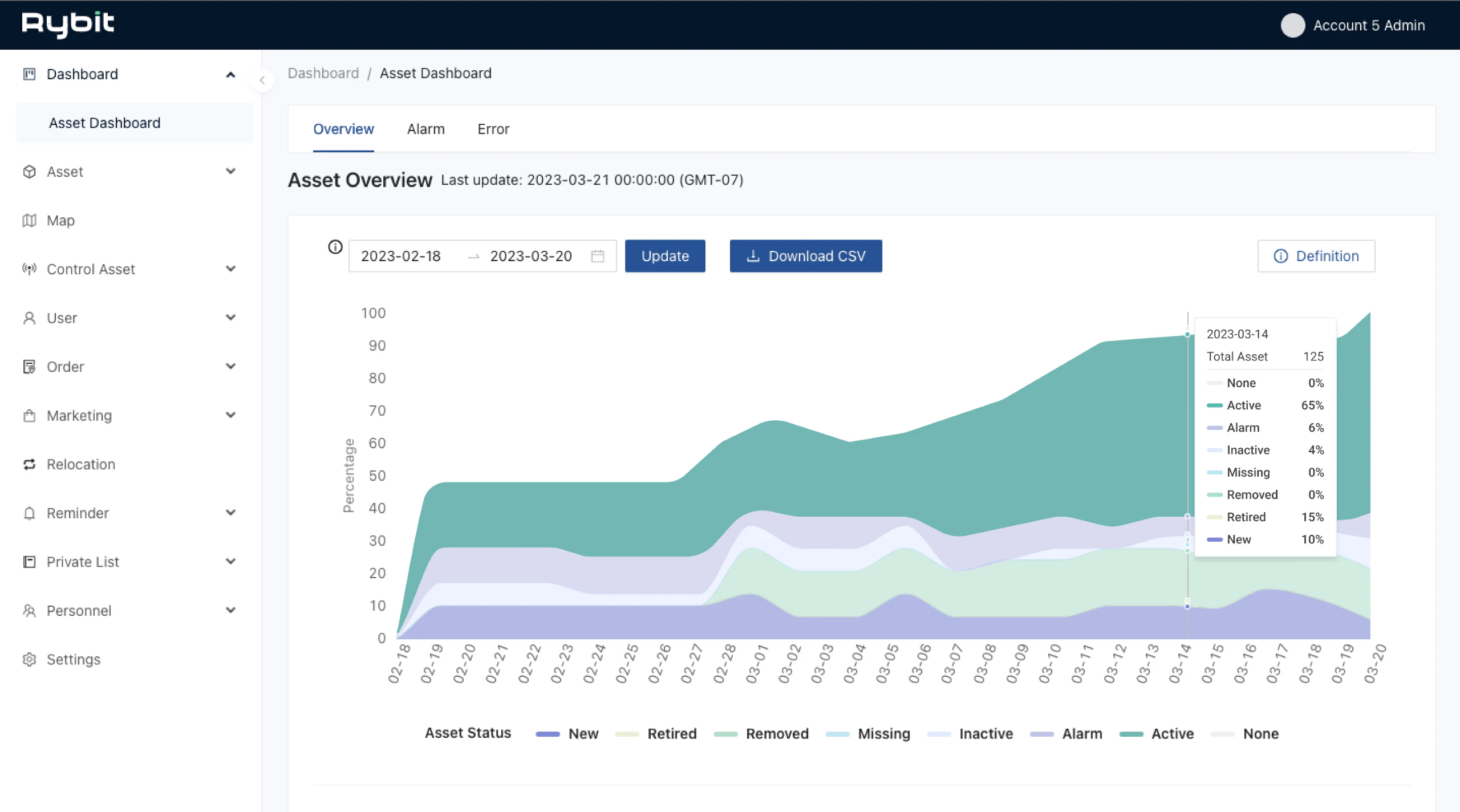
Task: Click the Download CSV button
Action: pos(805,256)
